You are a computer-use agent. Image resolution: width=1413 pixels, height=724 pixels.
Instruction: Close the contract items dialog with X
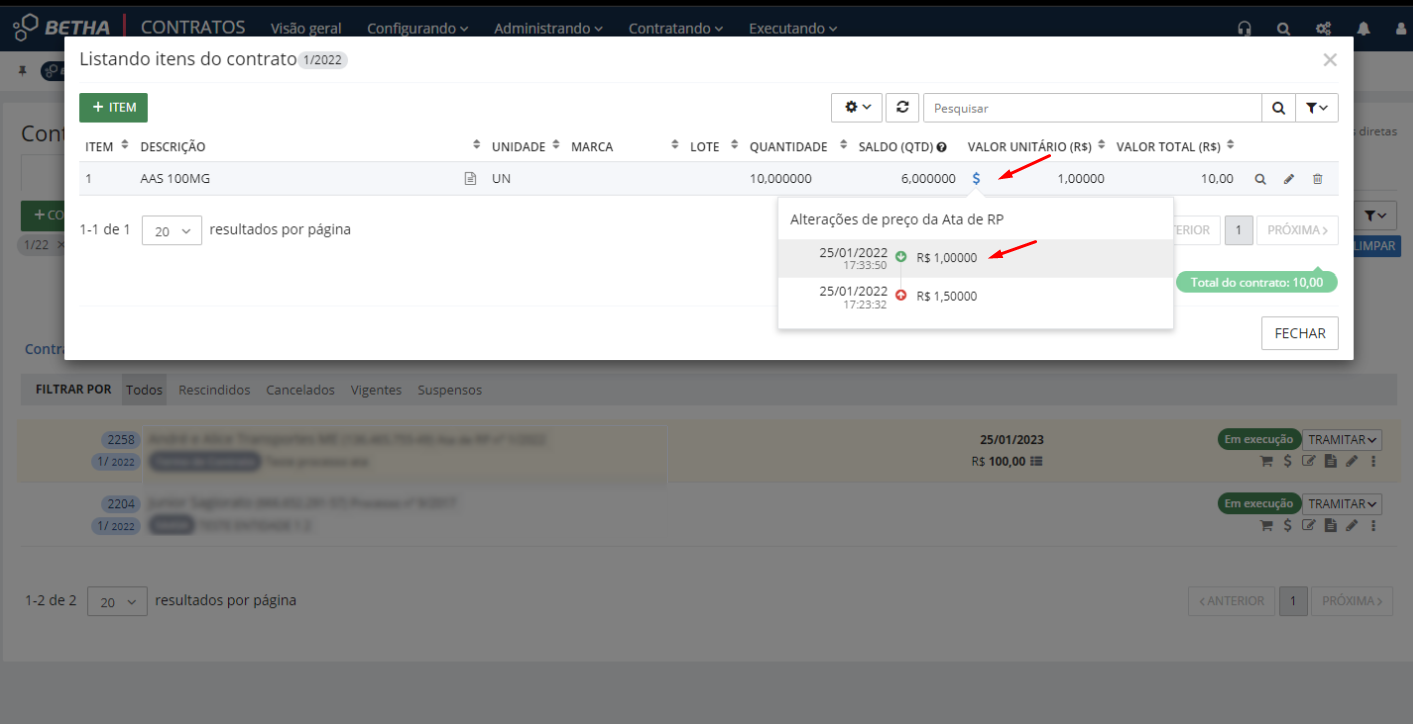point(1329,60)
